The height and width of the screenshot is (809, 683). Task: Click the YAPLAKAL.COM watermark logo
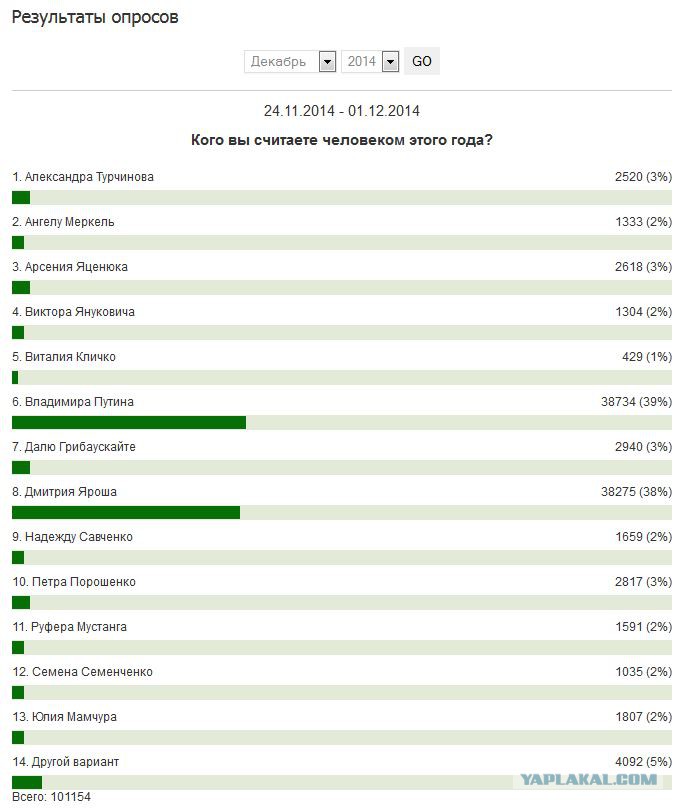click(588, 780)
